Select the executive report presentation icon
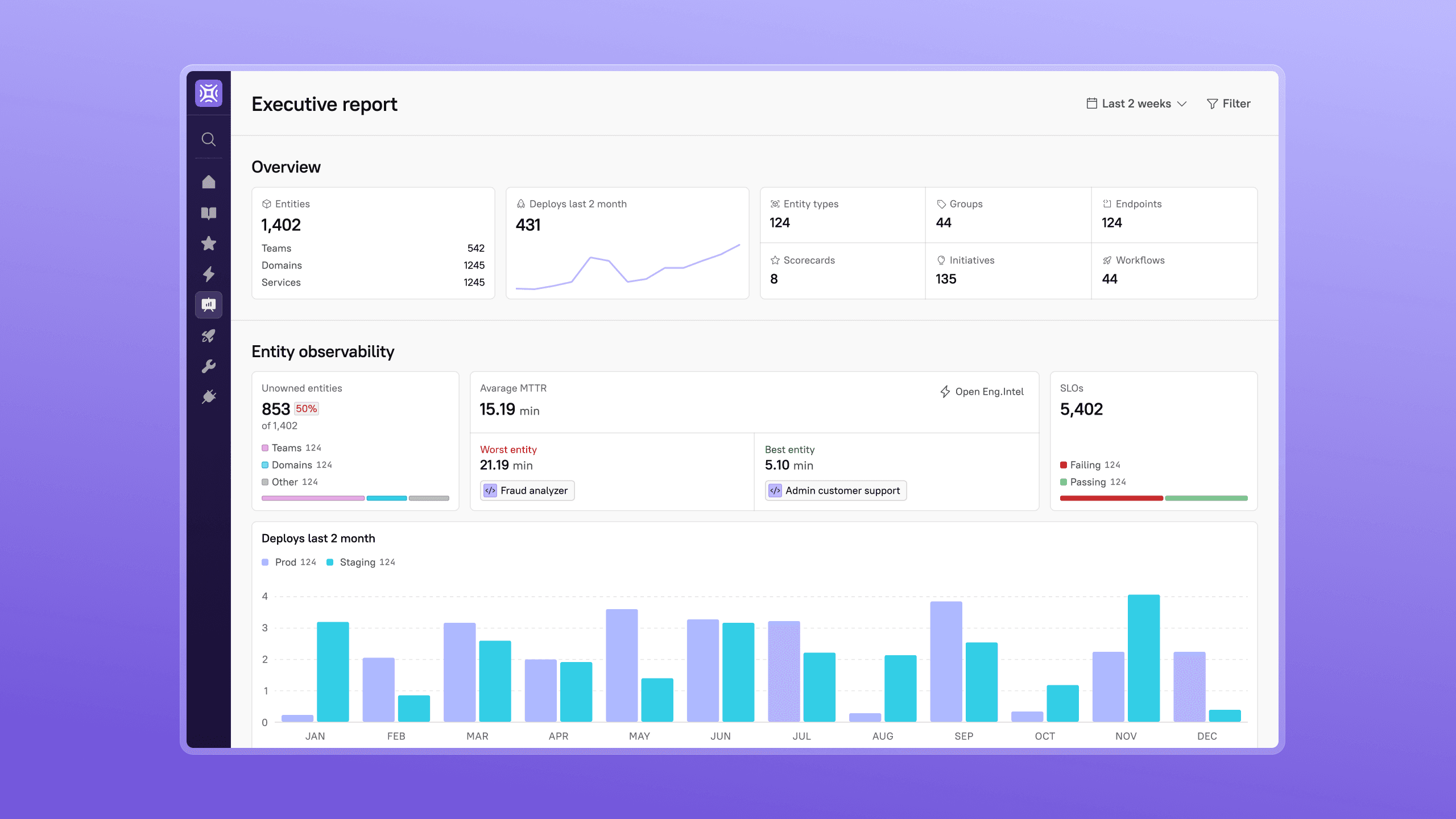 tap(209, 305)
